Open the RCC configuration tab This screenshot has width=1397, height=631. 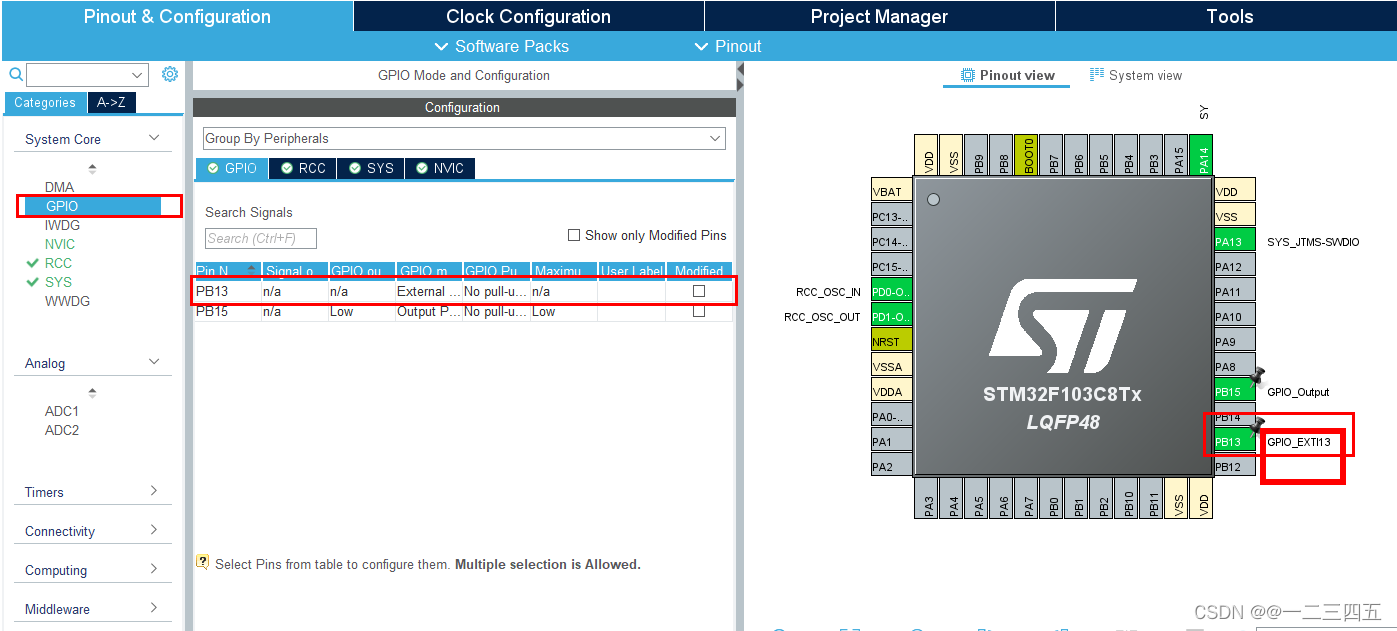[x=304, y=168]
